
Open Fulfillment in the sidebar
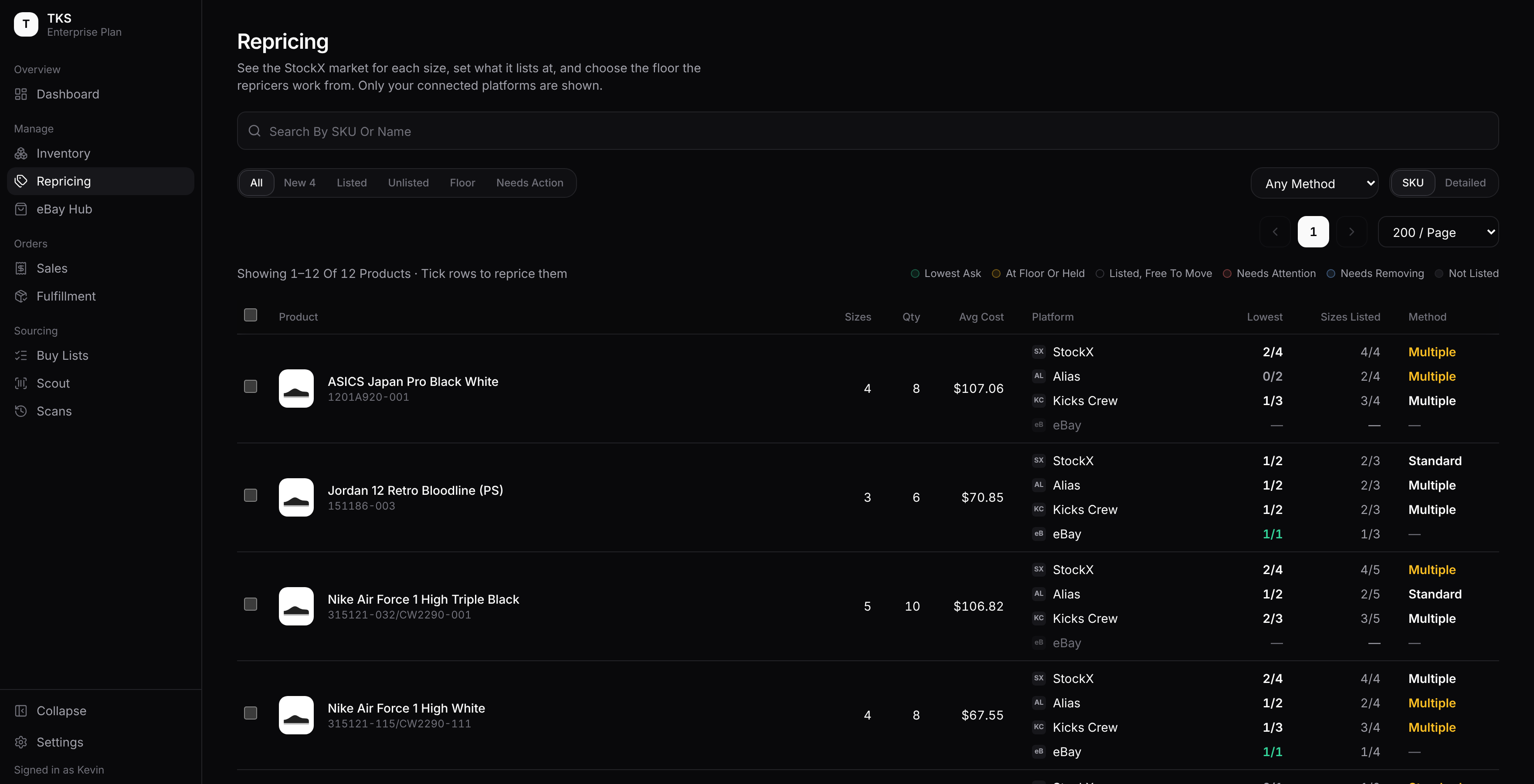click(x=100, y=296)
